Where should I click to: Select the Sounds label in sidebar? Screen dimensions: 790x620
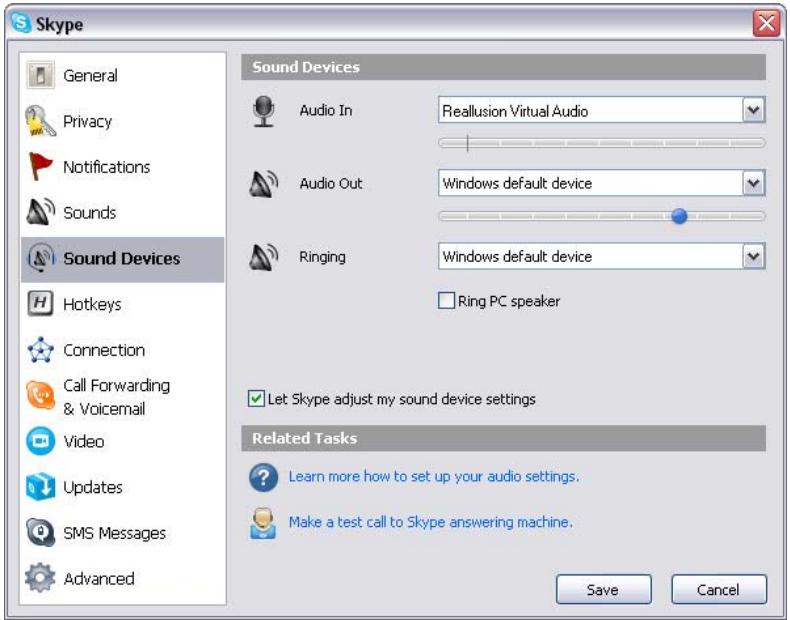click(90, 213)
